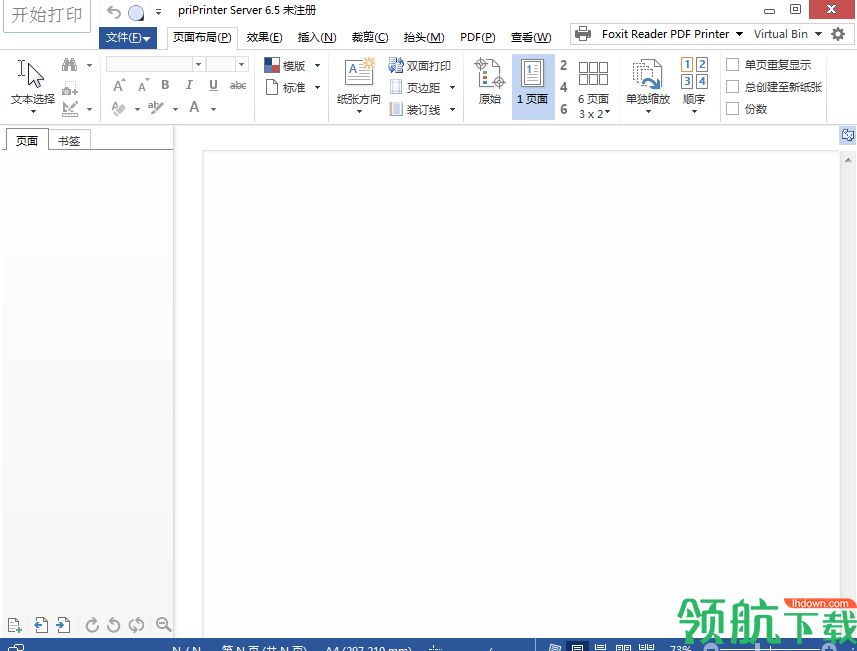This screenshot has width=857, height=651.
Task: Click the panel toggle icon at right edge
Action: (848, 135)
